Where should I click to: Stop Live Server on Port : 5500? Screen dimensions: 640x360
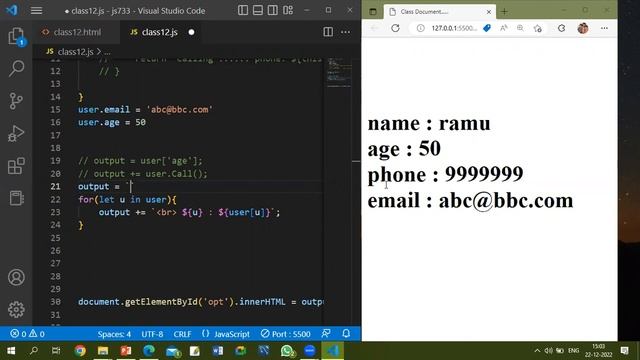pos(286,334)
